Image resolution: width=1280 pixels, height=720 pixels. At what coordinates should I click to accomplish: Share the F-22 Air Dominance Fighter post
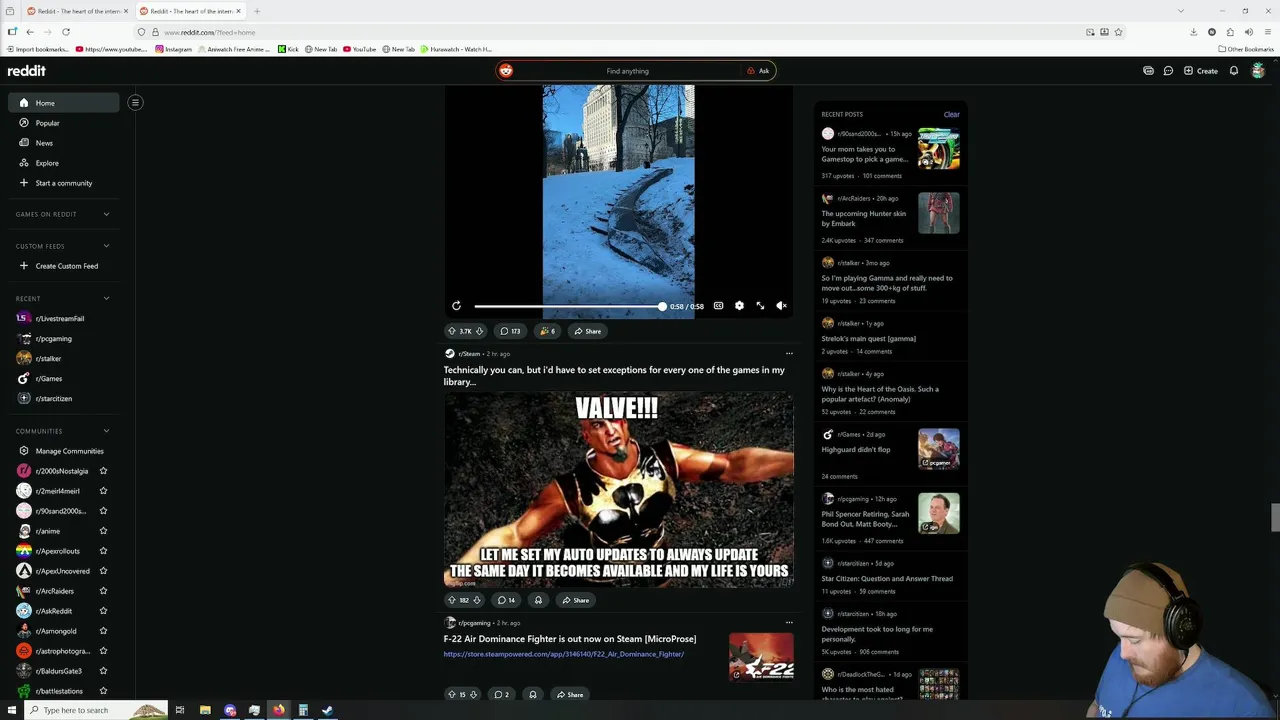click(570, 694)
